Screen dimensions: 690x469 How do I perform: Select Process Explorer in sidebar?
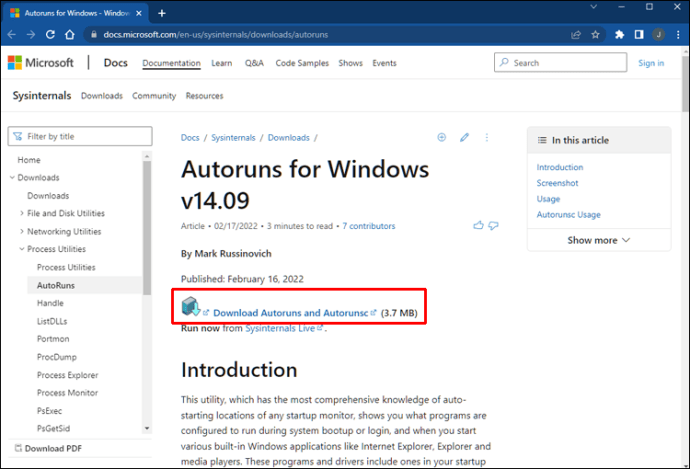[x=69, y=375]
